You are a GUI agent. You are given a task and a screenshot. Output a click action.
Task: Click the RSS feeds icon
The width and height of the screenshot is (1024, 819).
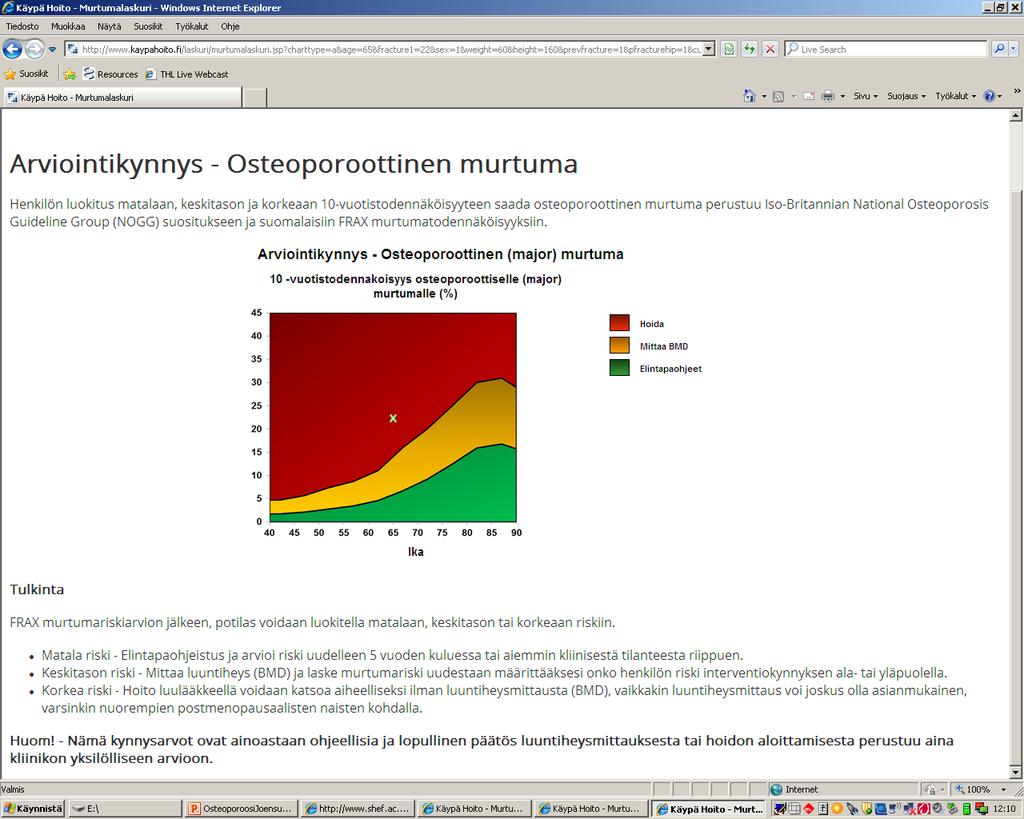tap(778, 97)
